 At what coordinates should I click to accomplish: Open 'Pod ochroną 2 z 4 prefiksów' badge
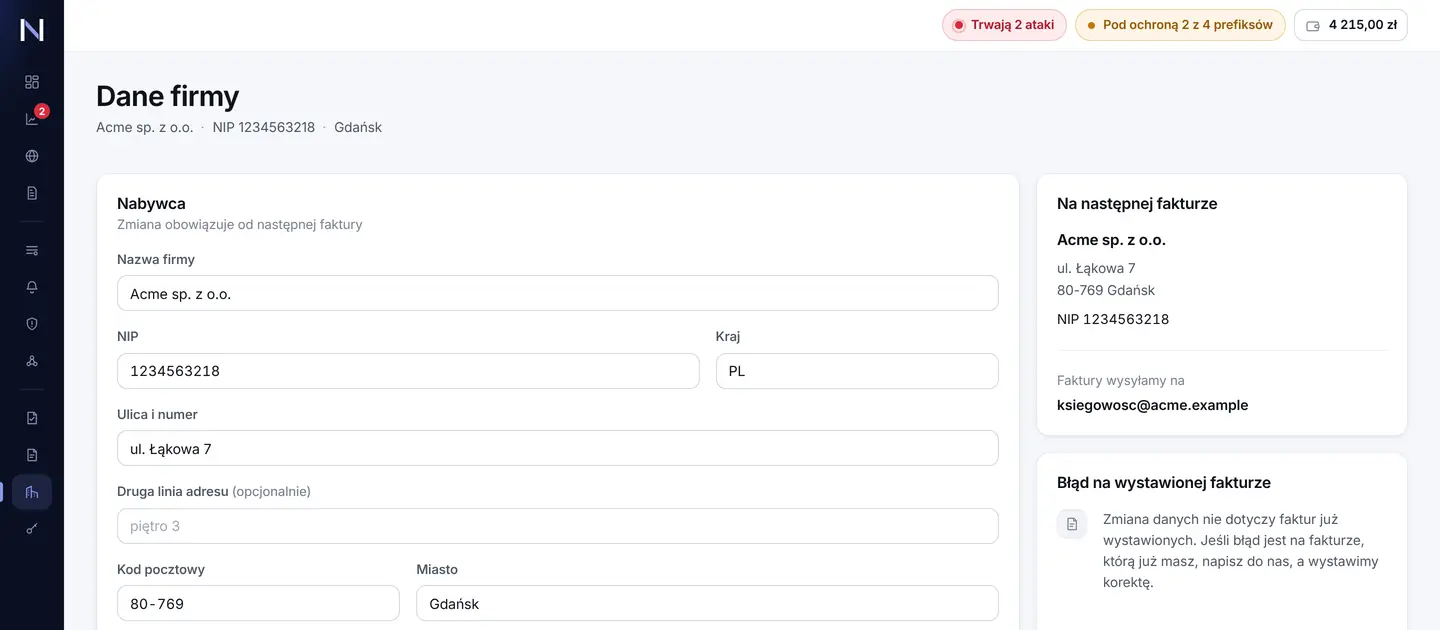[1180, 25]
